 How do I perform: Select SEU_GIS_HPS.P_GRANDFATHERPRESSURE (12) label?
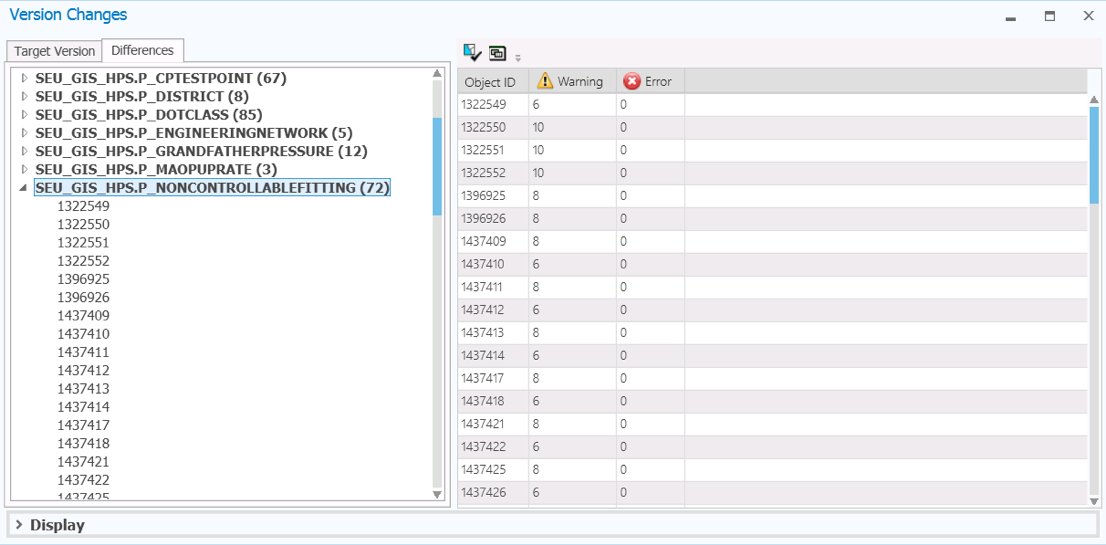(201, 151)
